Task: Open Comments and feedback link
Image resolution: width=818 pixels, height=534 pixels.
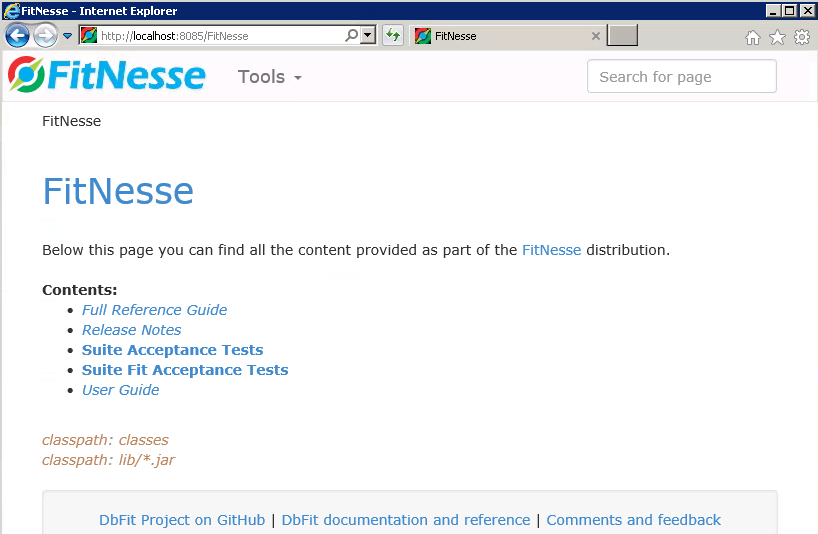Action: (634, 520)
